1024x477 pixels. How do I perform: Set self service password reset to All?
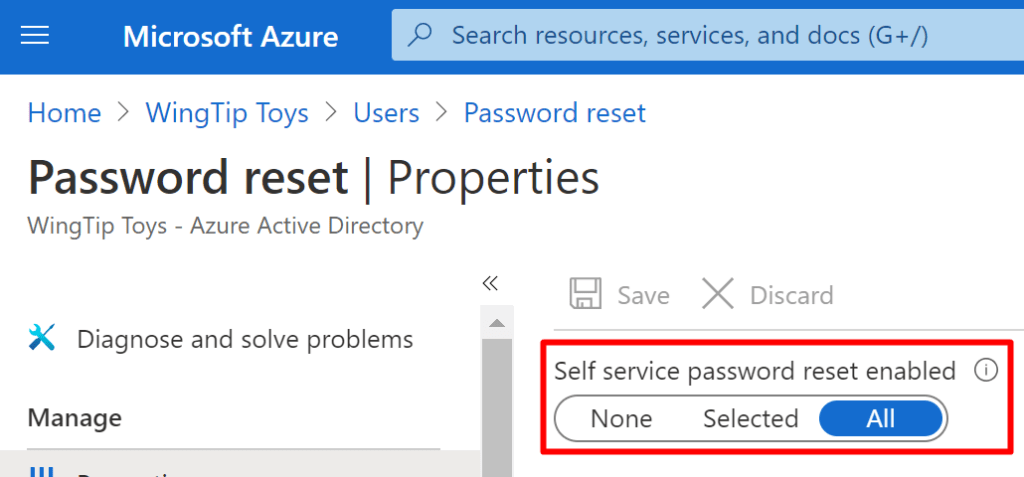click(880, 419)
